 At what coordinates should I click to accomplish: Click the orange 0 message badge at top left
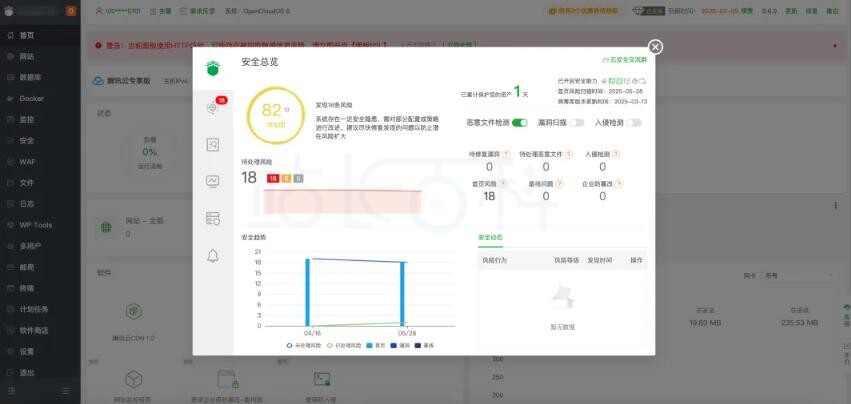(x=71, y=11)
